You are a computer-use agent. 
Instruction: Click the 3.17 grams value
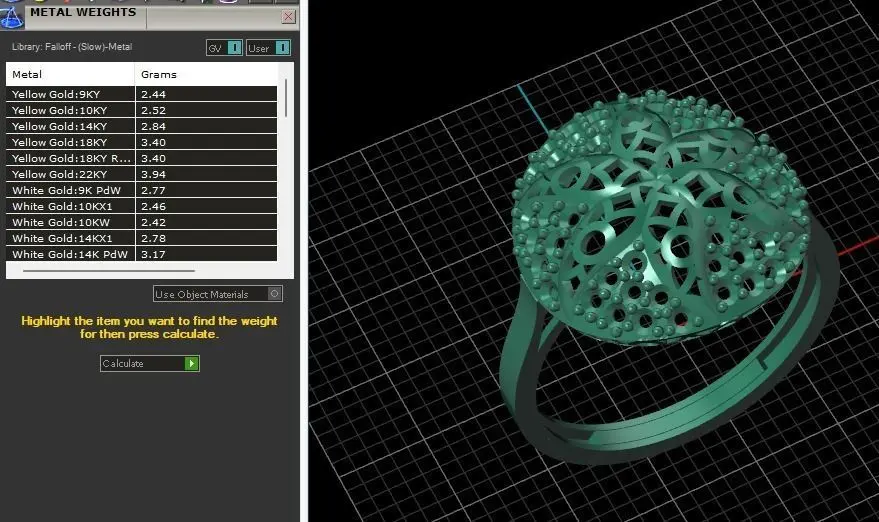click(x=154, y=254)
